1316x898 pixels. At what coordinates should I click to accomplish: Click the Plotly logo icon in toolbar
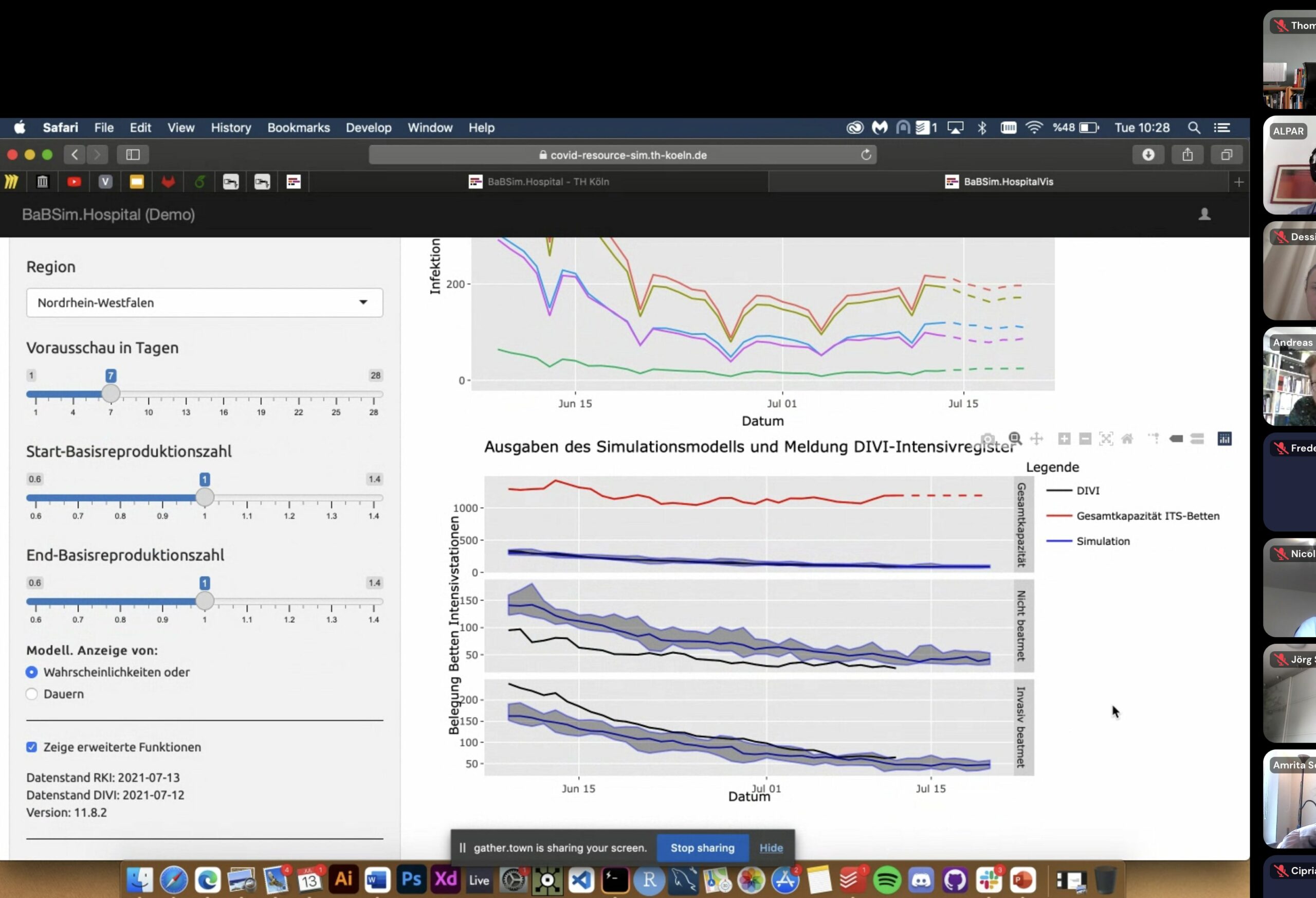pyautogui.click(x=1224, y=439)
